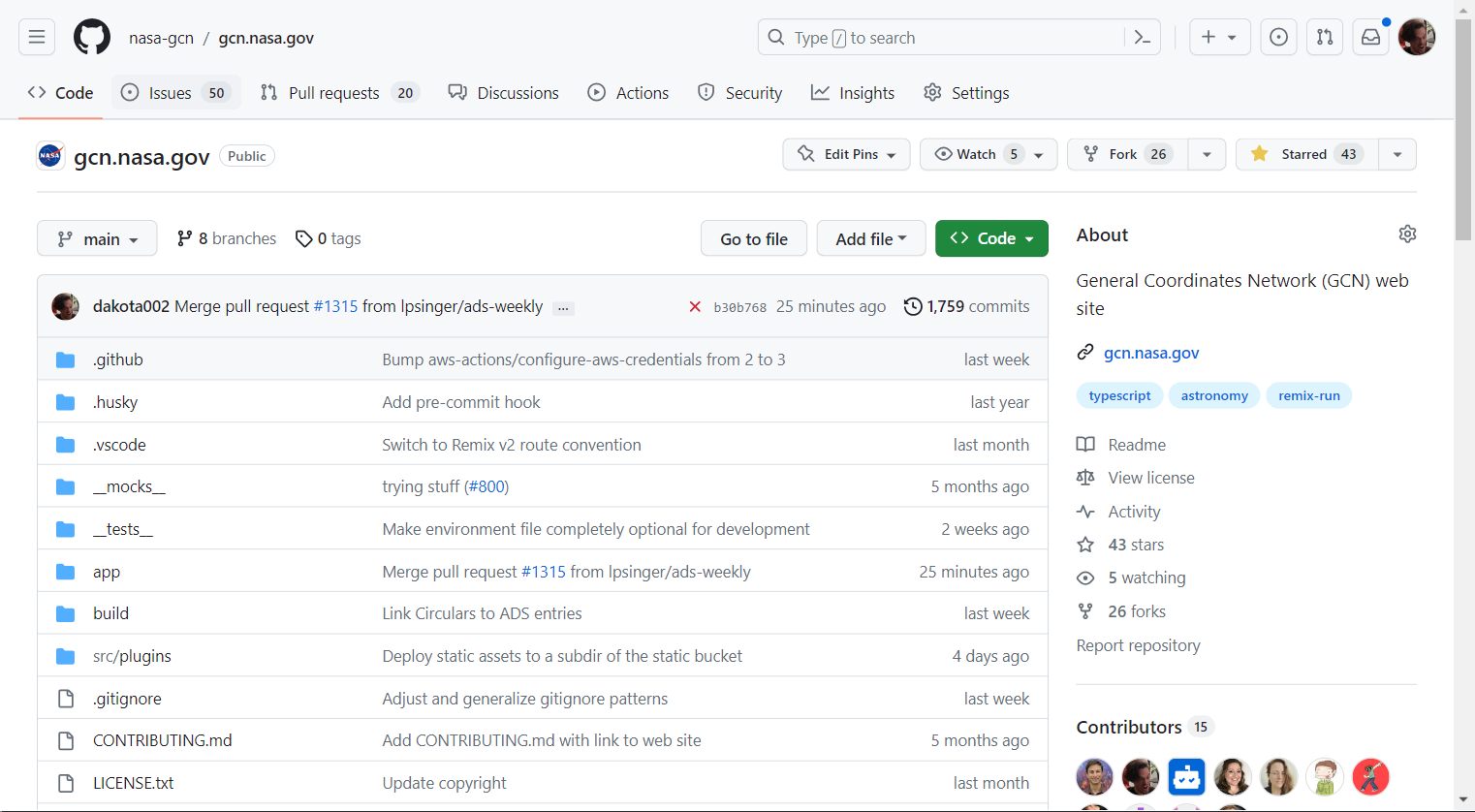
Task: Open pull request #1315 link in commit header
Action: [x=335, y=306]
